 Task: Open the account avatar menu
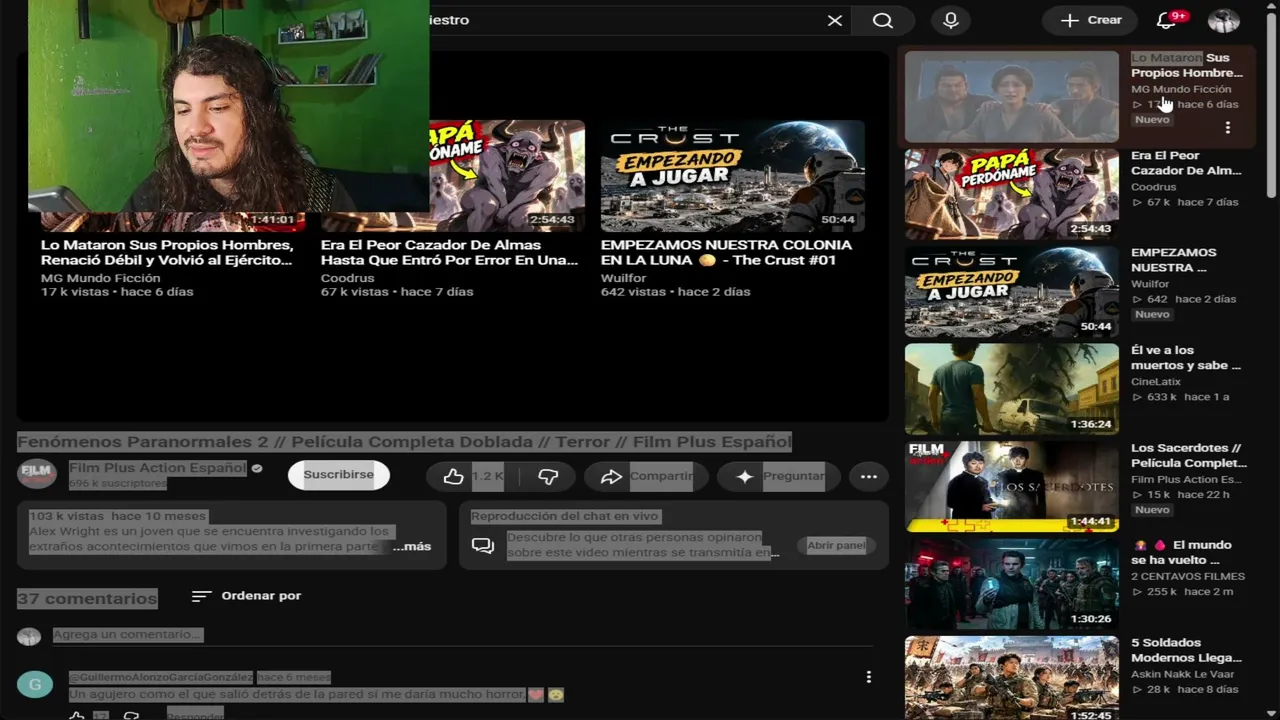coord(1224,20)
